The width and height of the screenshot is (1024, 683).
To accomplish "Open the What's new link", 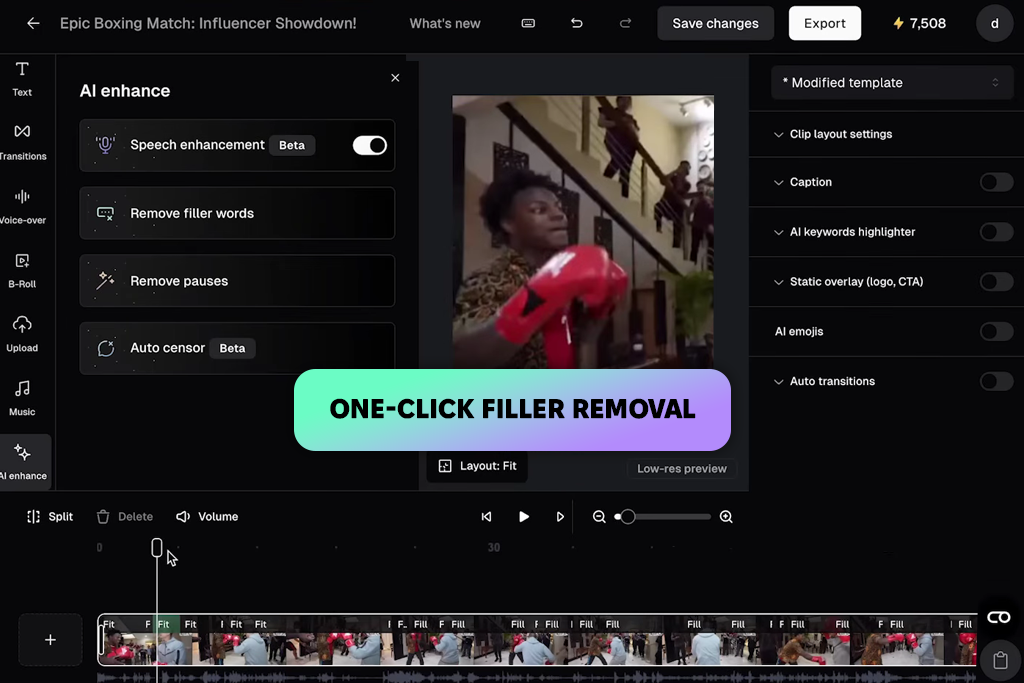I will click(x=445, y=24).
